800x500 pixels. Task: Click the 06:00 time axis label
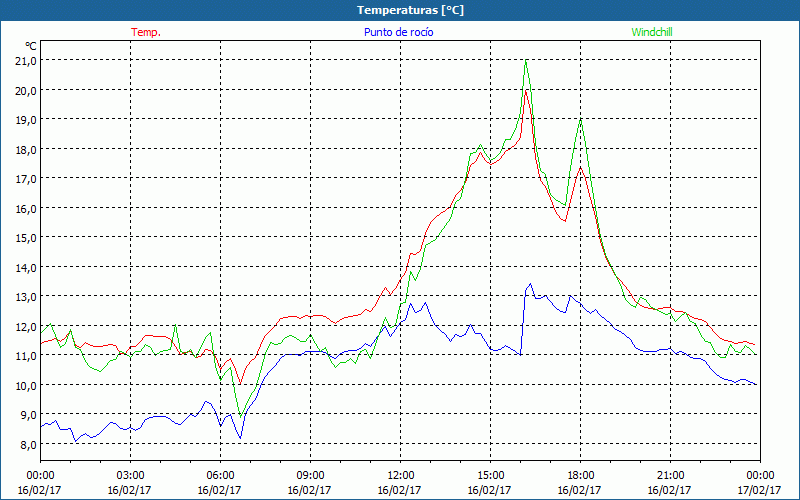point(220,475)
